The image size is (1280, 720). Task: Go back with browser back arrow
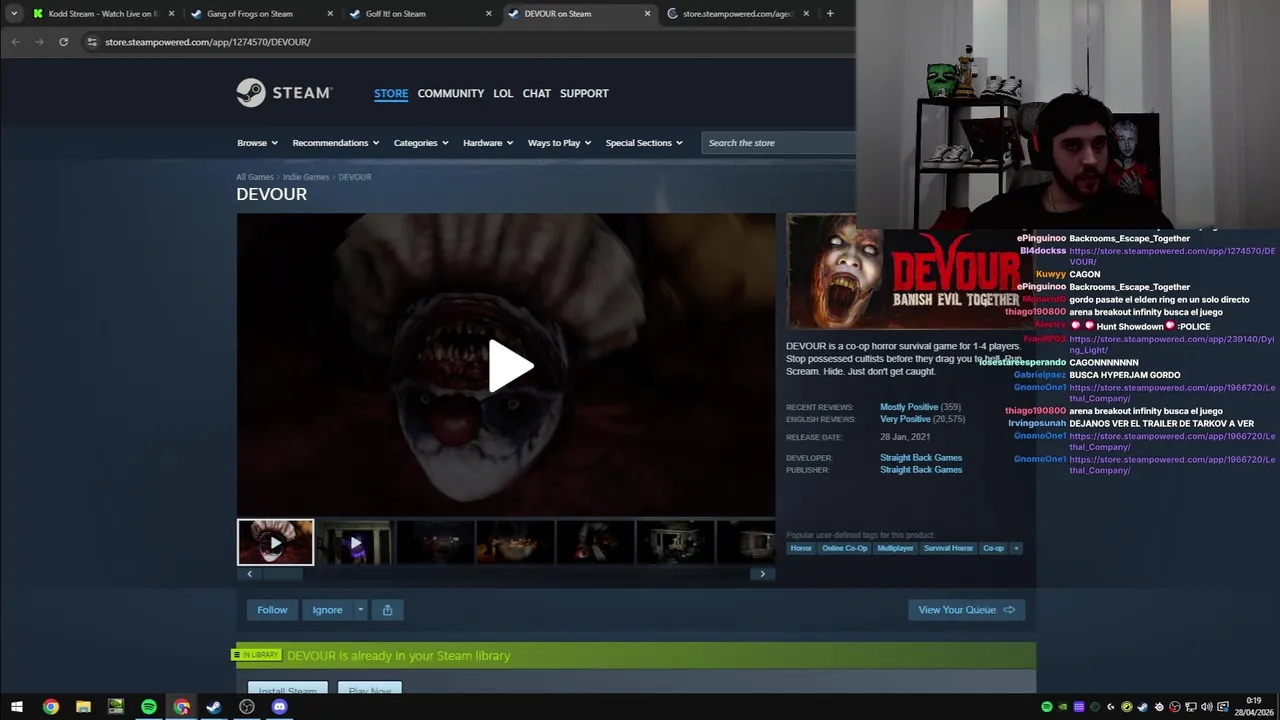[x=15, y=42]
